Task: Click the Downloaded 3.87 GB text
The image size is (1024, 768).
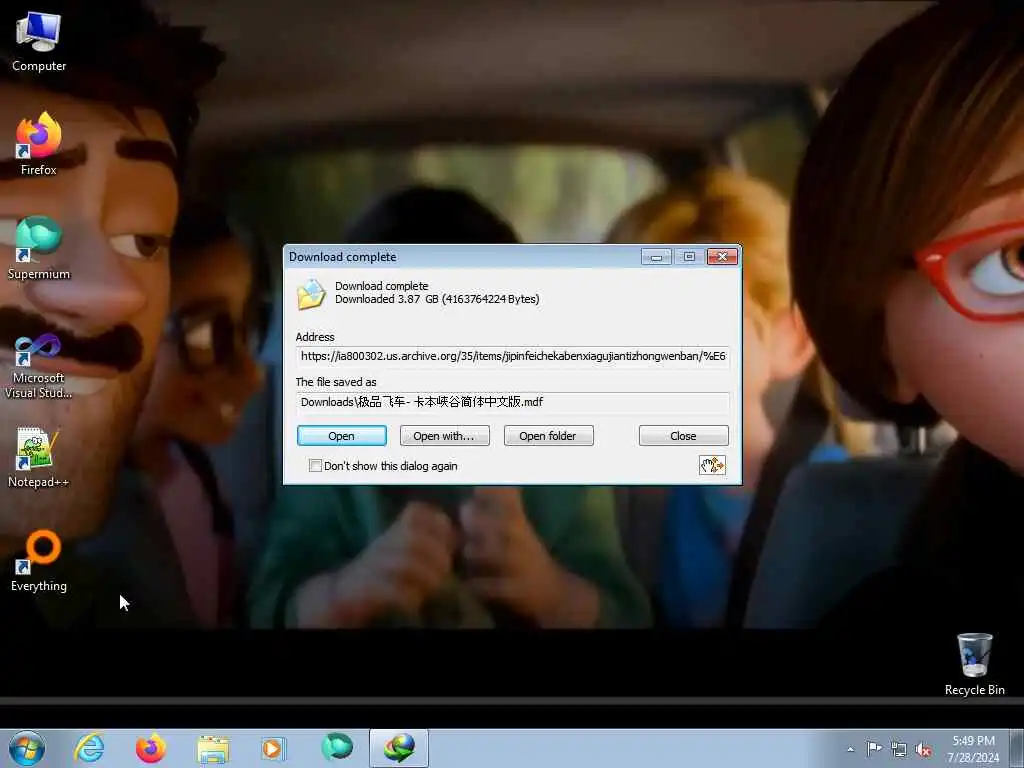Action: pyautogui.click(x=437, y=299)
